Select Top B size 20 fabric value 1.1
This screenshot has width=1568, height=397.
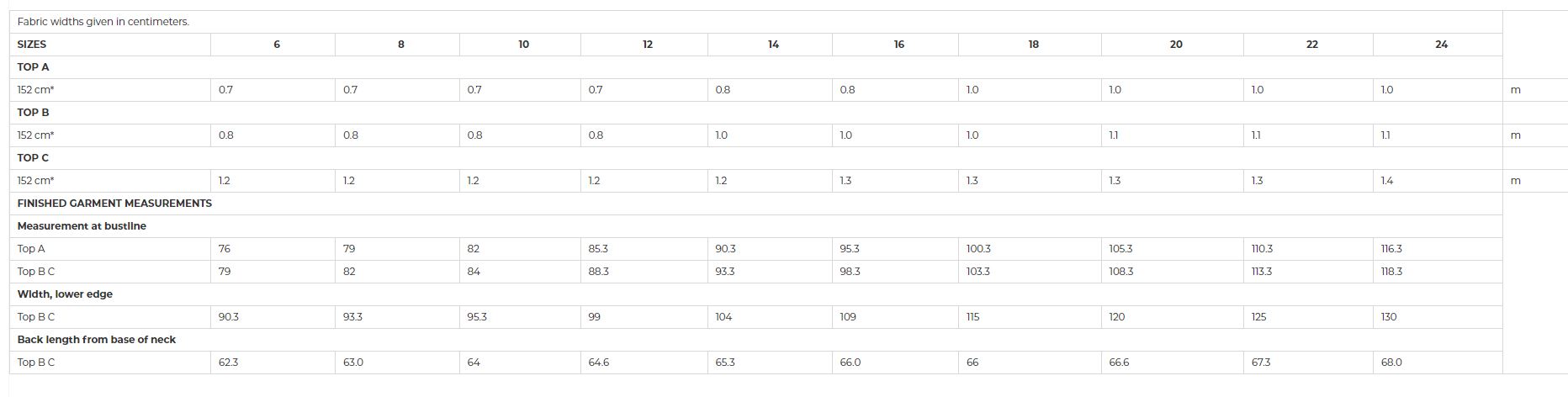coord(1114,135)
